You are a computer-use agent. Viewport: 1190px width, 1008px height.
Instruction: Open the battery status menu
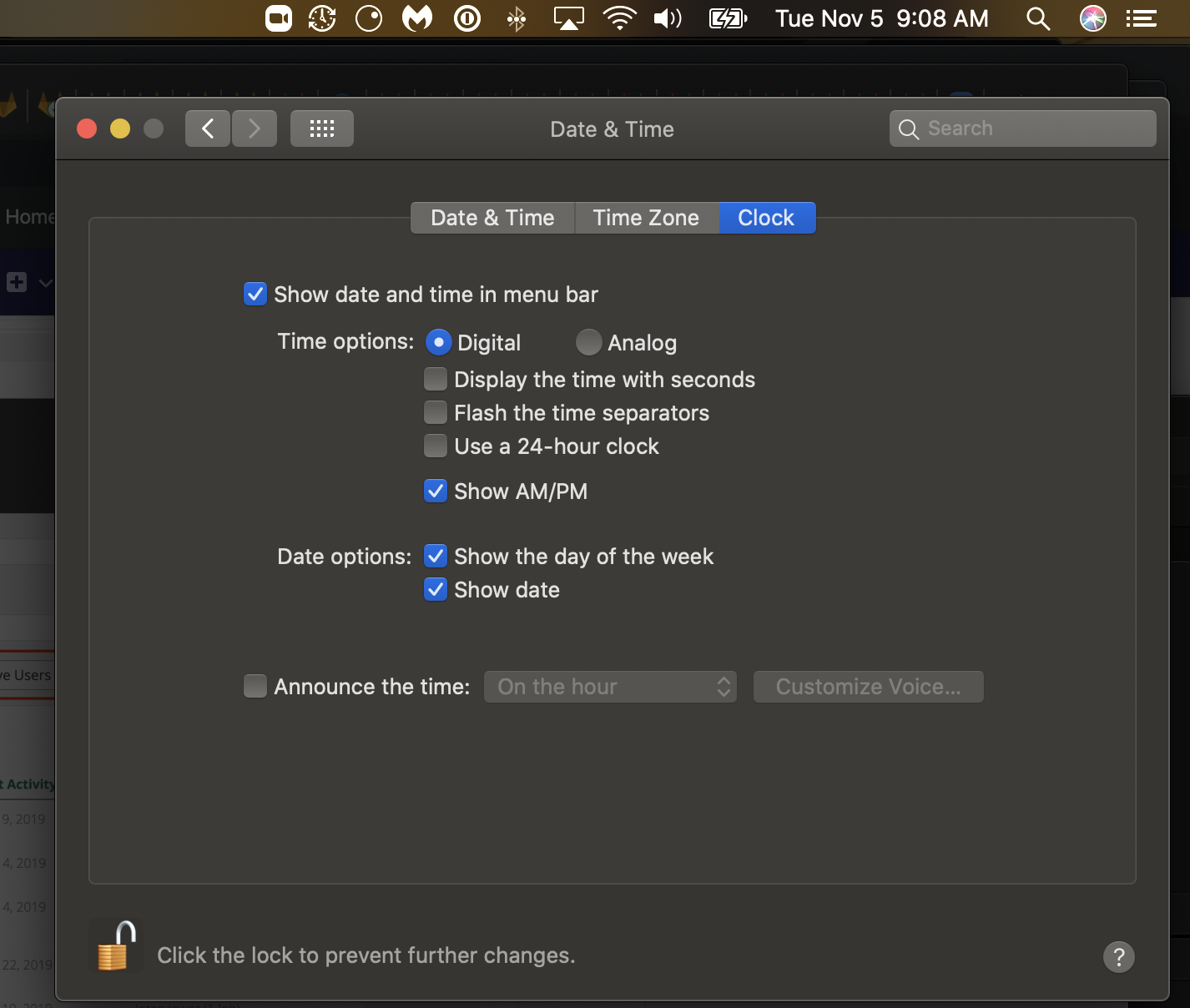(728, 18)
